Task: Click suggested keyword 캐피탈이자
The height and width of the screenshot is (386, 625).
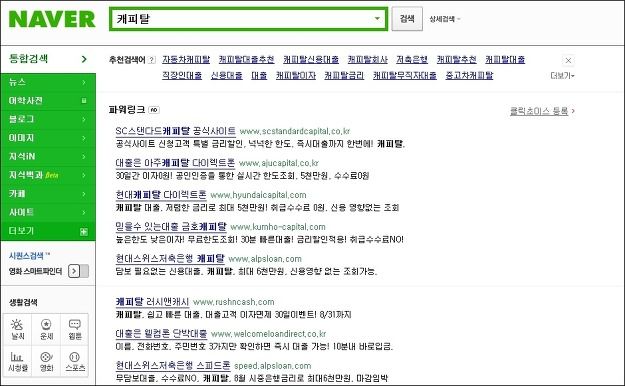Action: click(296, 75)
